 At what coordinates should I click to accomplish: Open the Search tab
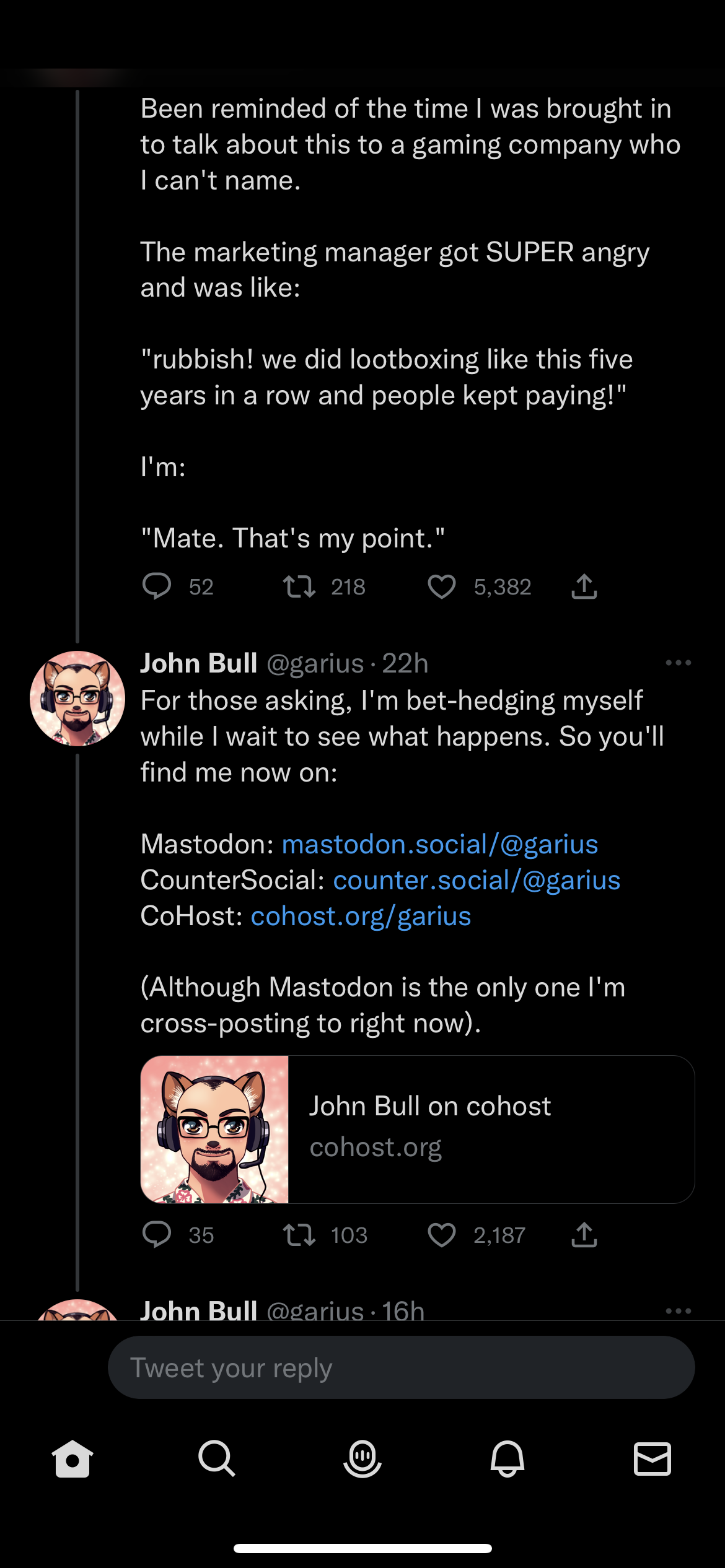pyautogui.click(x=217, y=1458)
